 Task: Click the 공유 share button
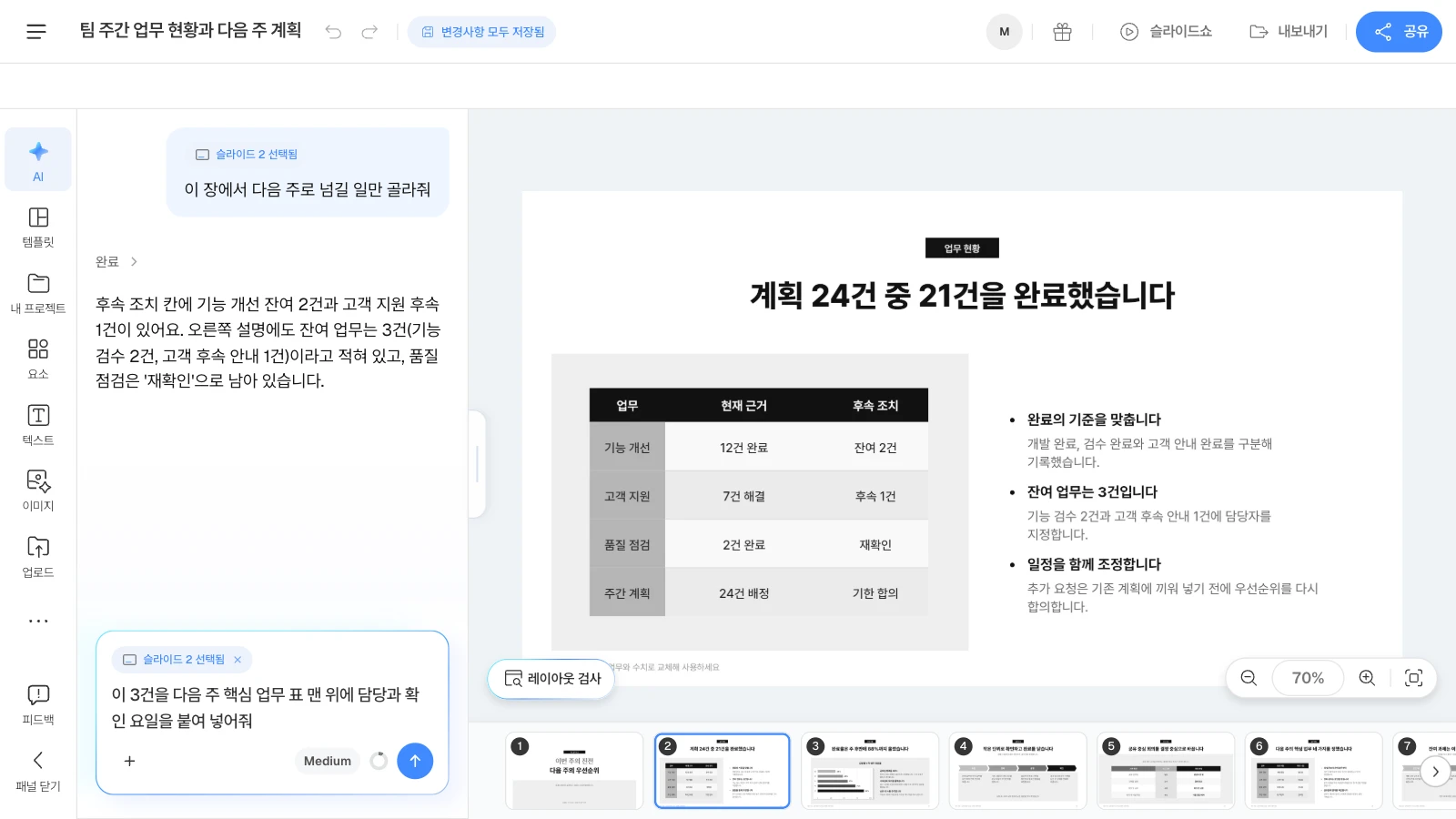(x=1399, y=32)
